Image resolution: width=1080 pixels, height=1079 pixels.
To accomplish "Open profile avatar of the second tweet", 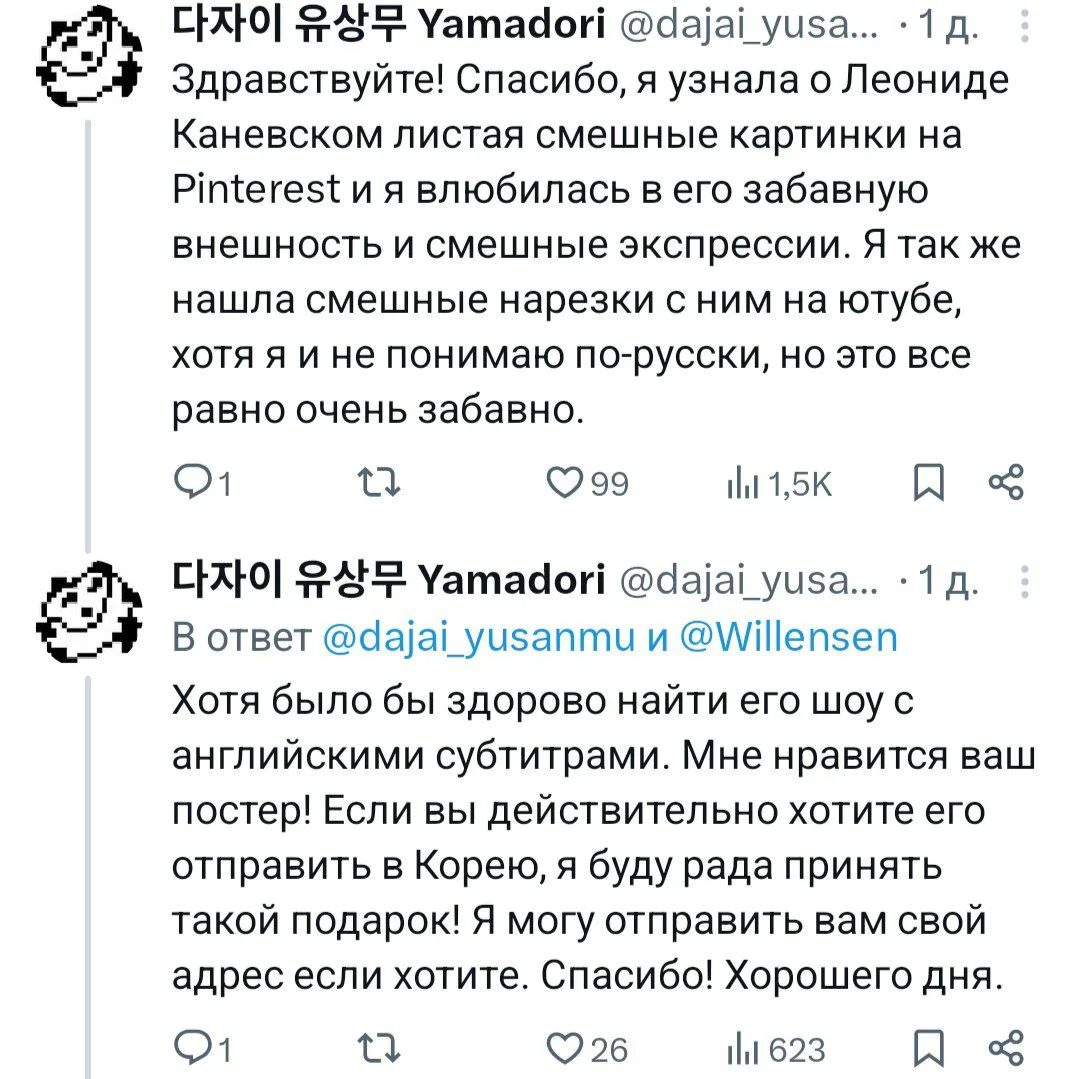I will coord(88,611).
